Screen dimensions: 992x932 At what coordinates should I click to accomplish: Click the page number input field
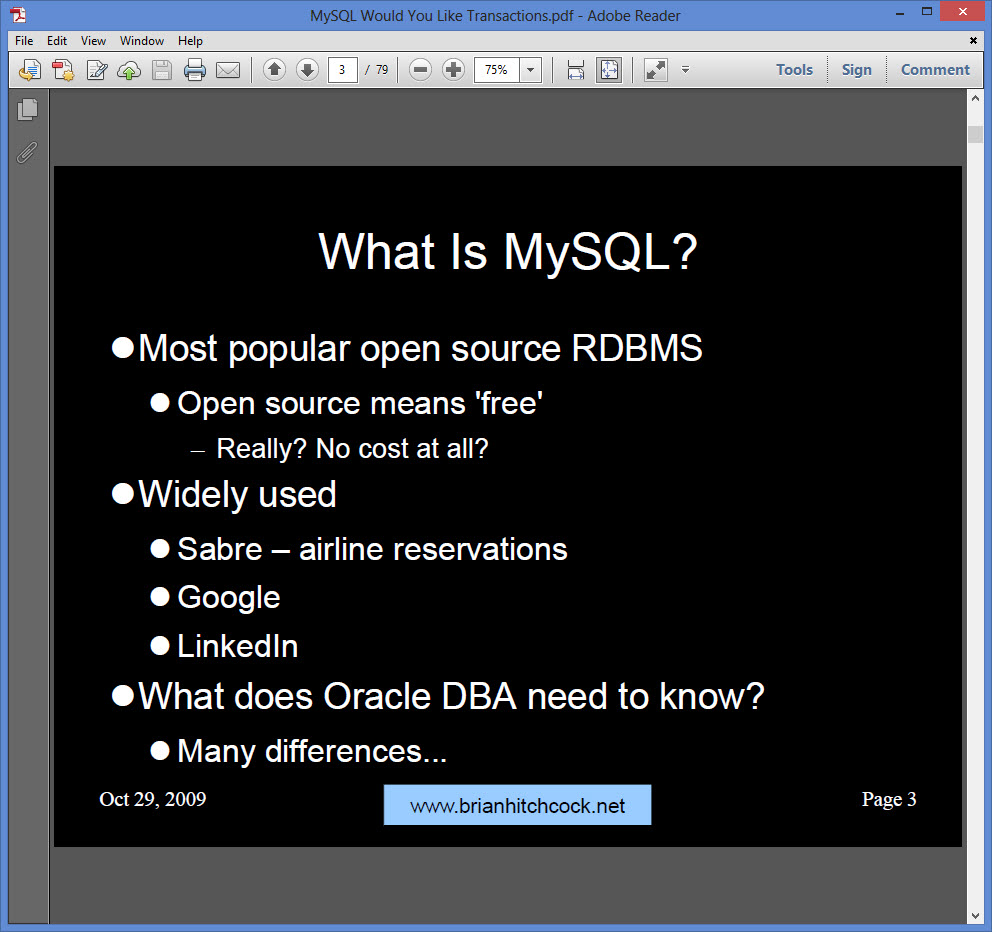344,70
